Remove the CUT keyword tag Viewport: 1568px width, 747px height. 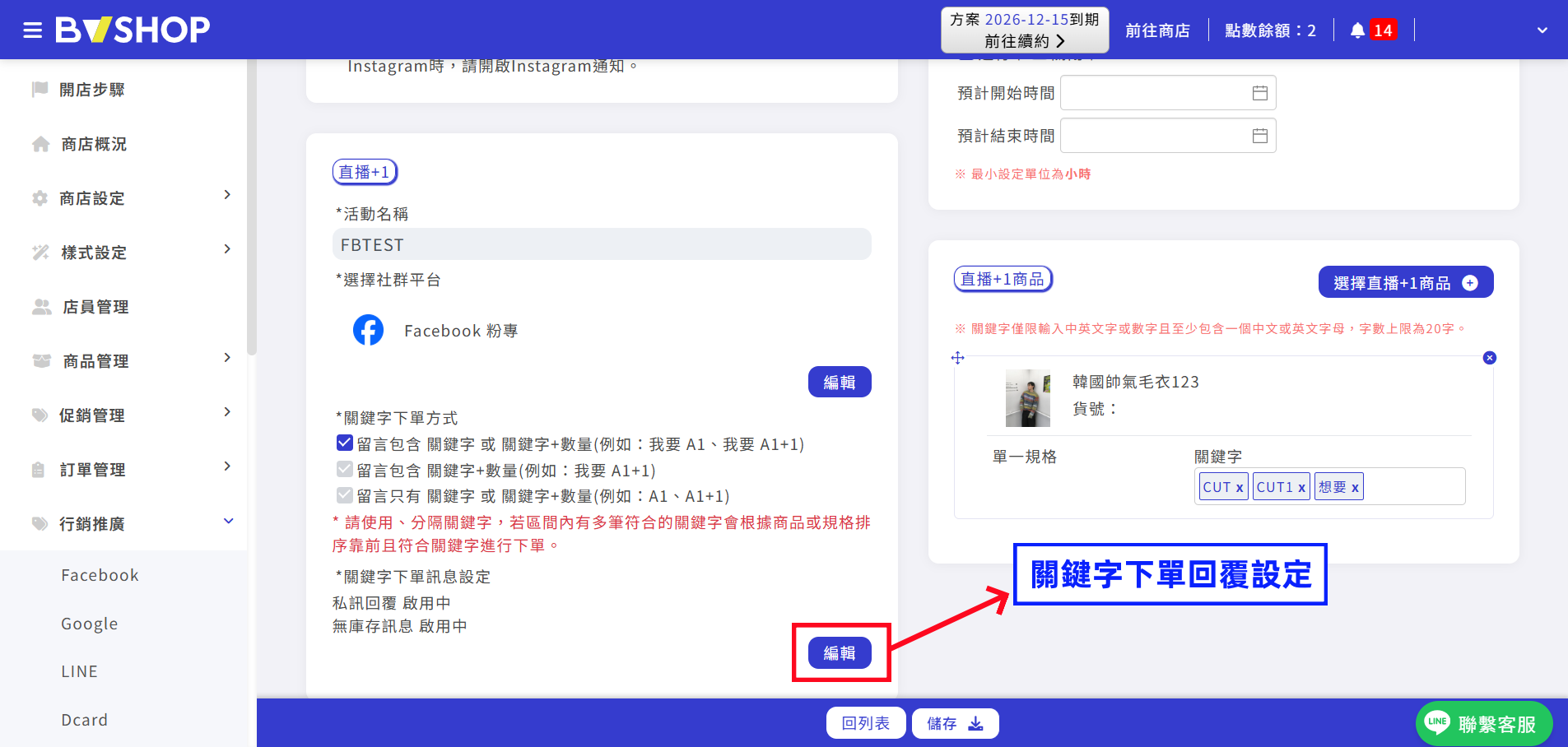click(x=1239, y=487)
